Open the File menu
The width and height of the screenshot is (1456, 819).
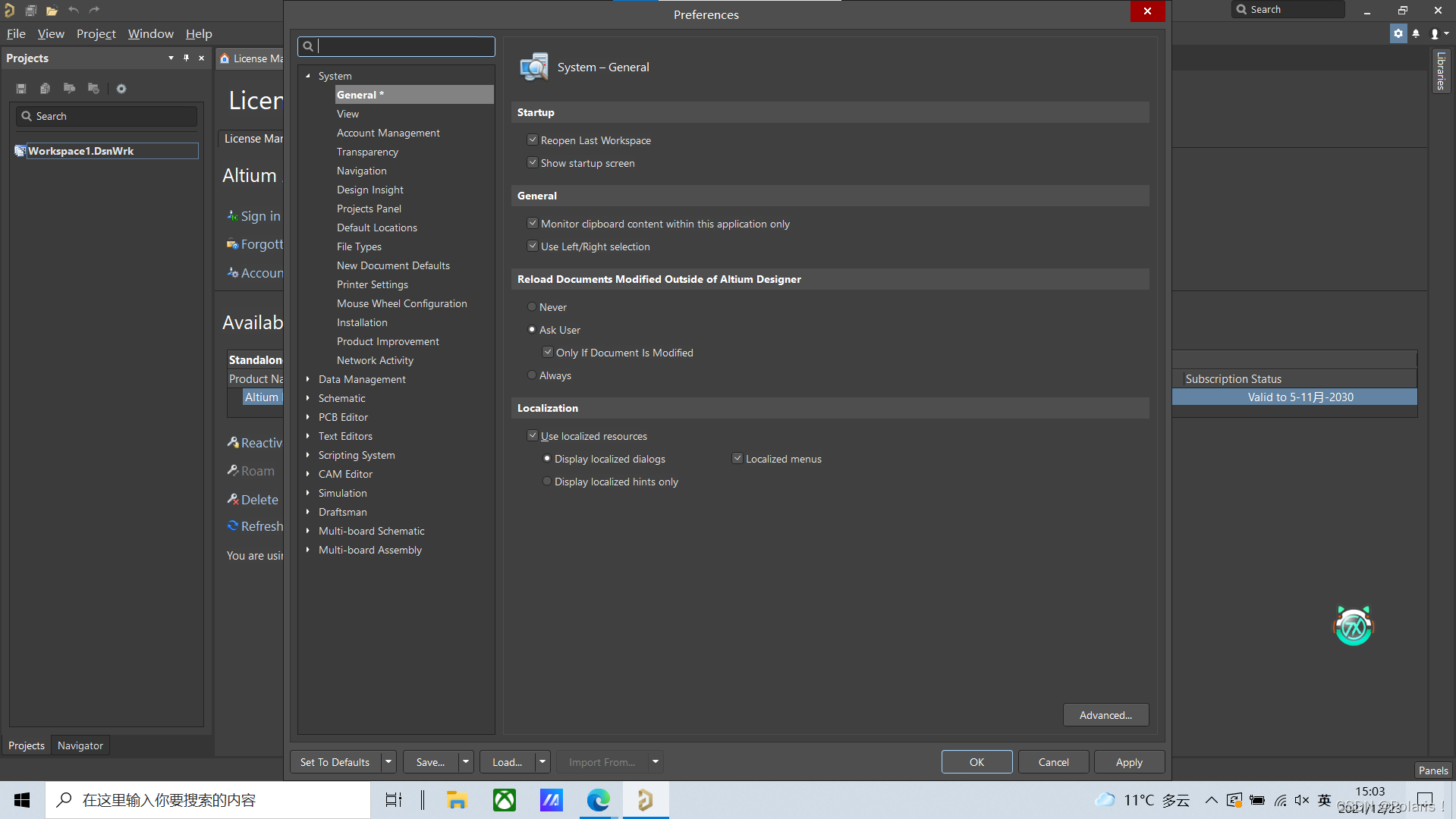click(16, 33)
